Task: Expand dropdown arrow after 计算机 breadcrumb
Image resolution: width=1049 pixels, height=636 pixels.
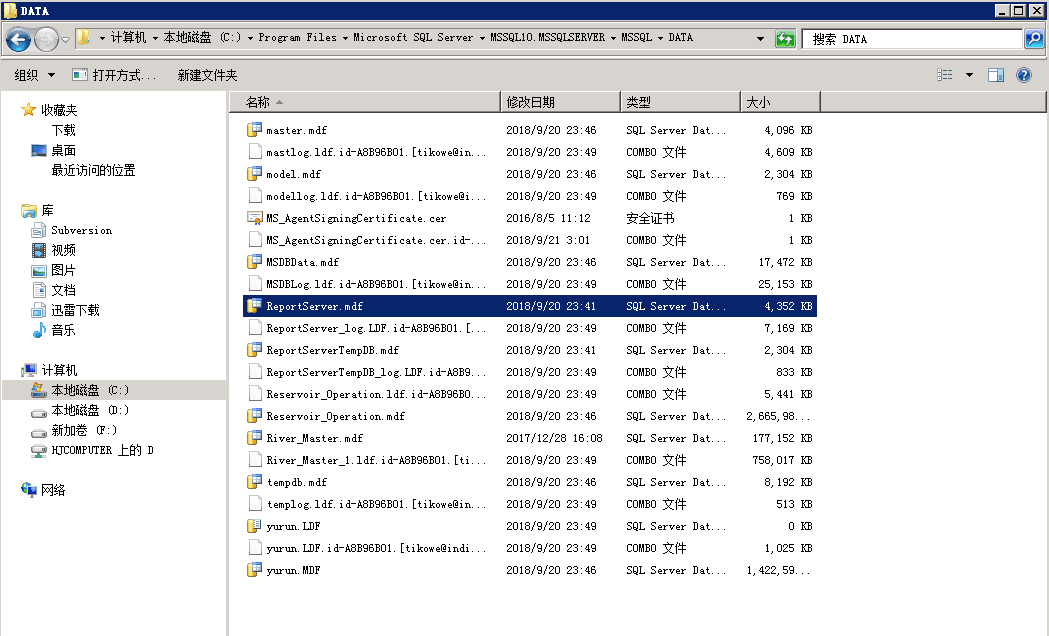Action: point(155,38)
